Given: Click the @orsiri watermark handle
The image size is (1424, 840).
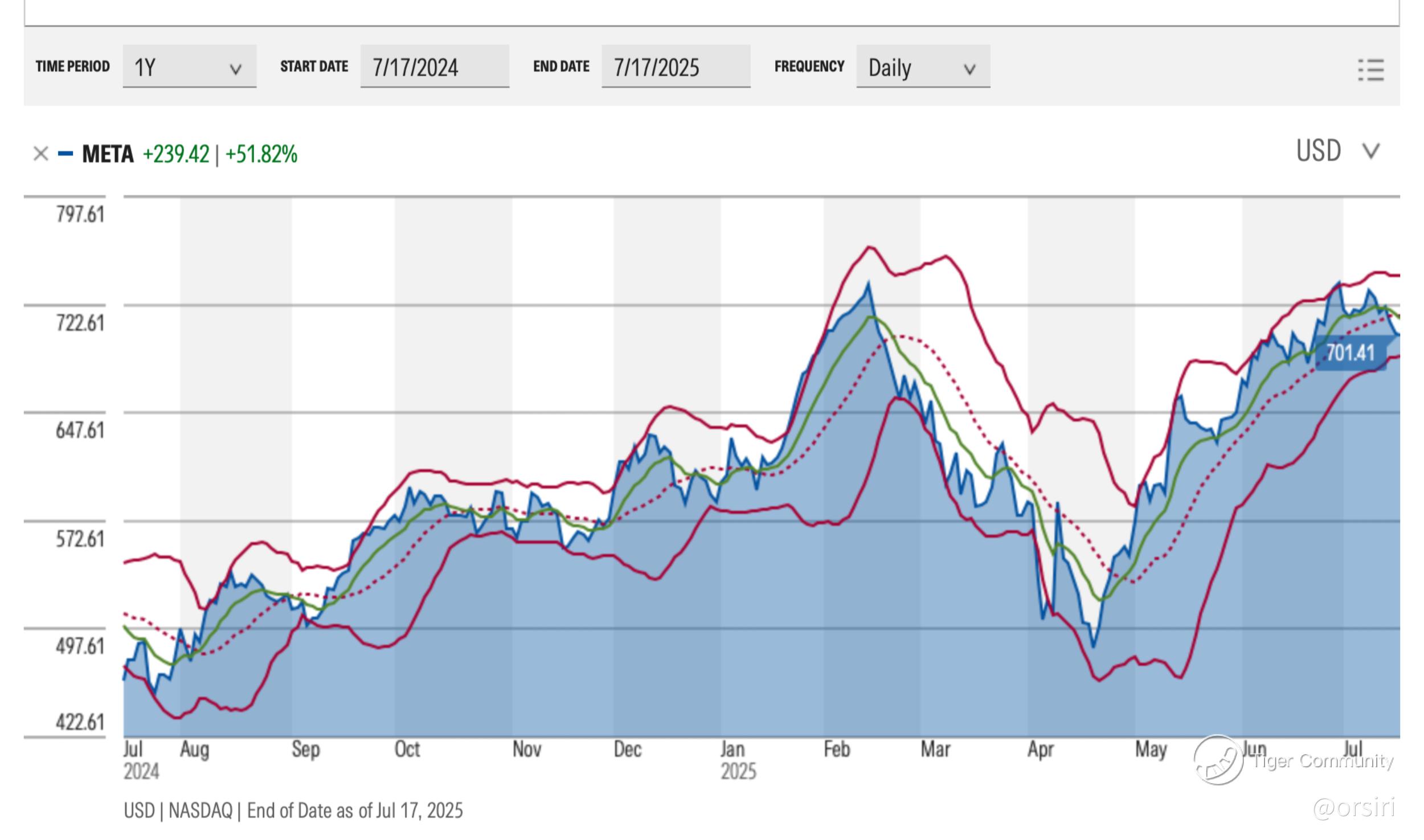Looking at the screenshot, I should click(1353, 808).
